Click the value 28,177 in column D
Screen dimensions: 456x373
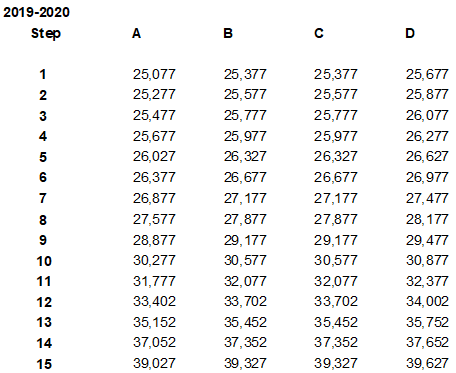(x=427, y=219)
